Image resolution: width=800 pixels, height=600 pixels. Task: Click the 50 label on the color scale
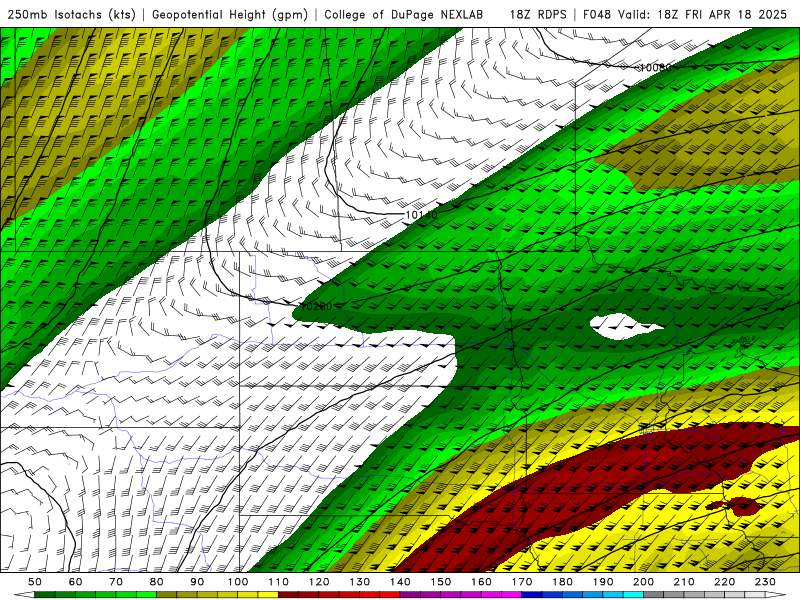click(34, 582)
